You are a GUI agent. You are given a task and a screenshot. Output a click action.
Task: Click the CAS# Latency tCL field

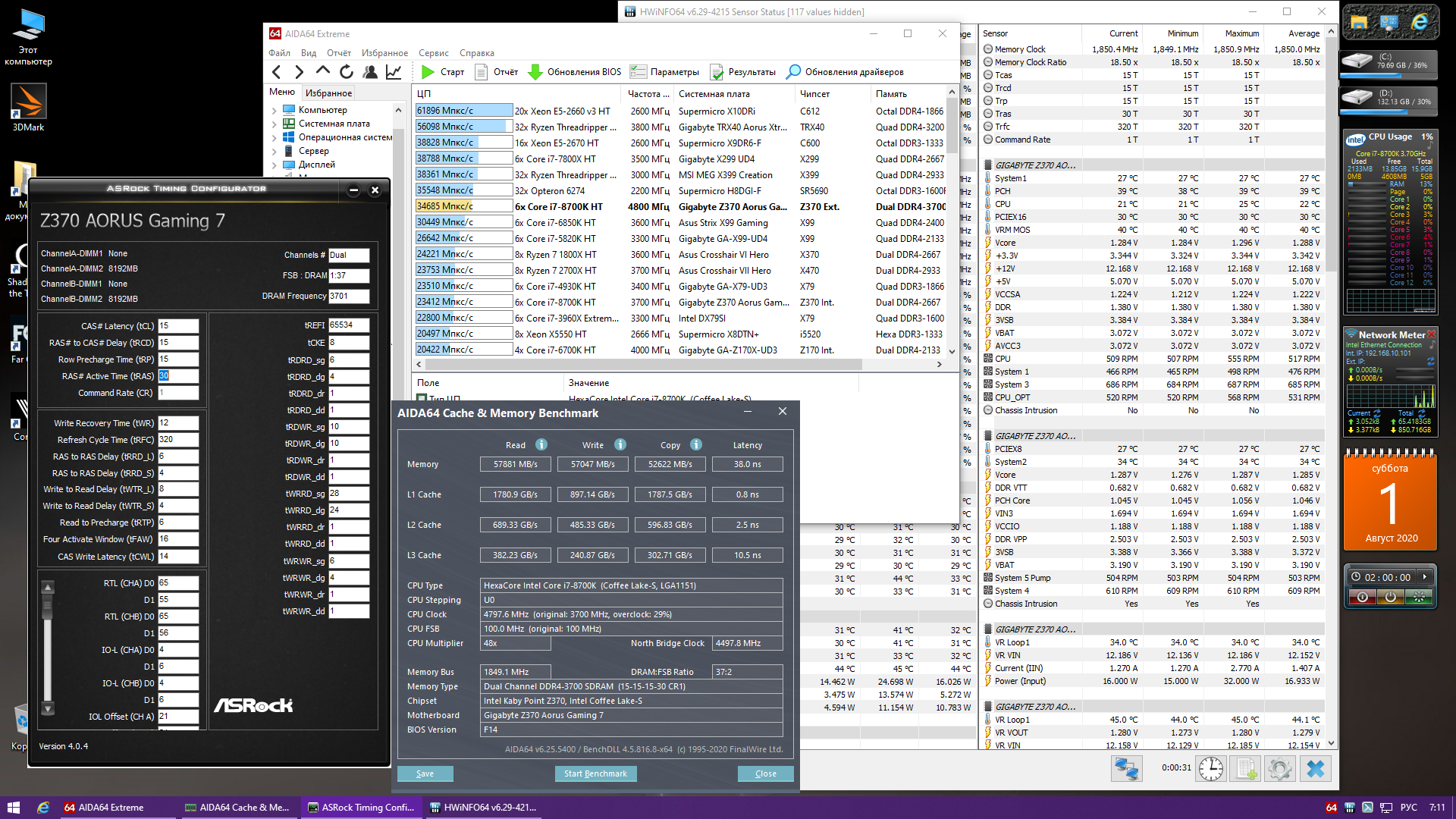[x=178, y=326]
